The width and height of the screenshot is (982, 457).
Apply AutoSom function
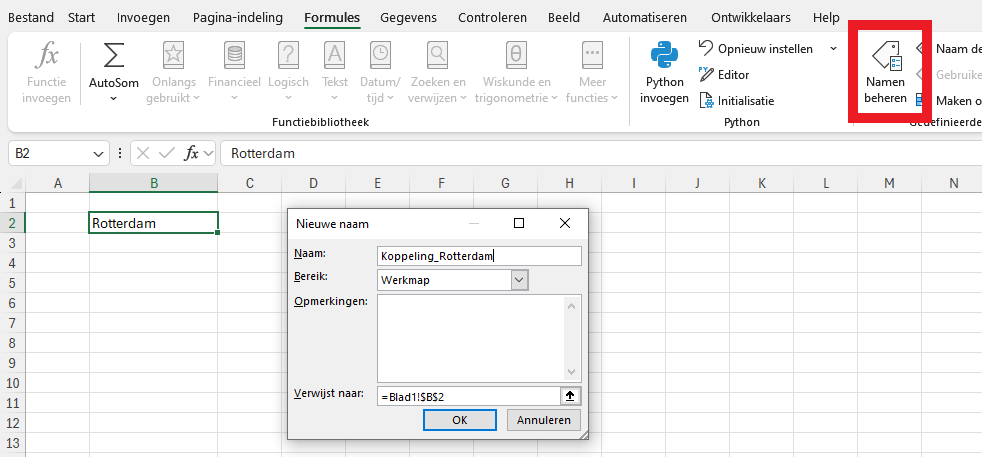(113, 65)
